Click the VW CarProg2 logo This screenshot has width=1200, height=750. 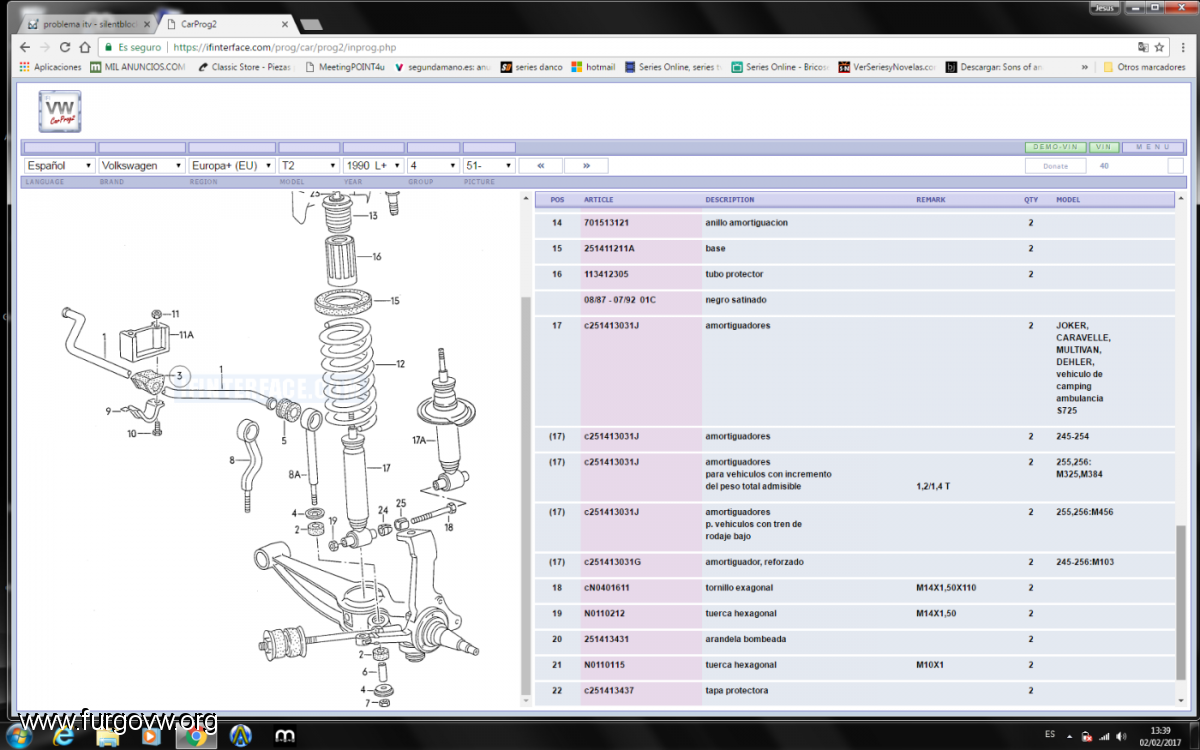(x=59, y=110)
